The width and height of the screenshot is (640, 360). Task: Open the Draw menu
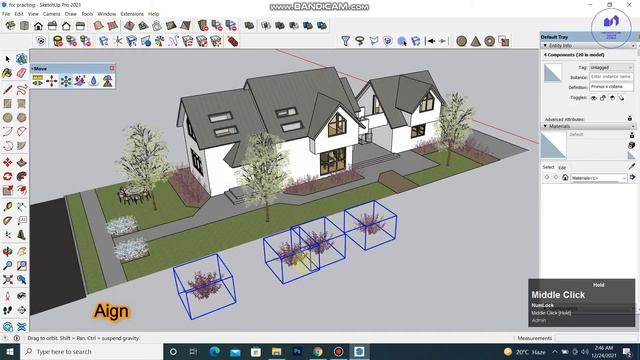tap(71, 14)
